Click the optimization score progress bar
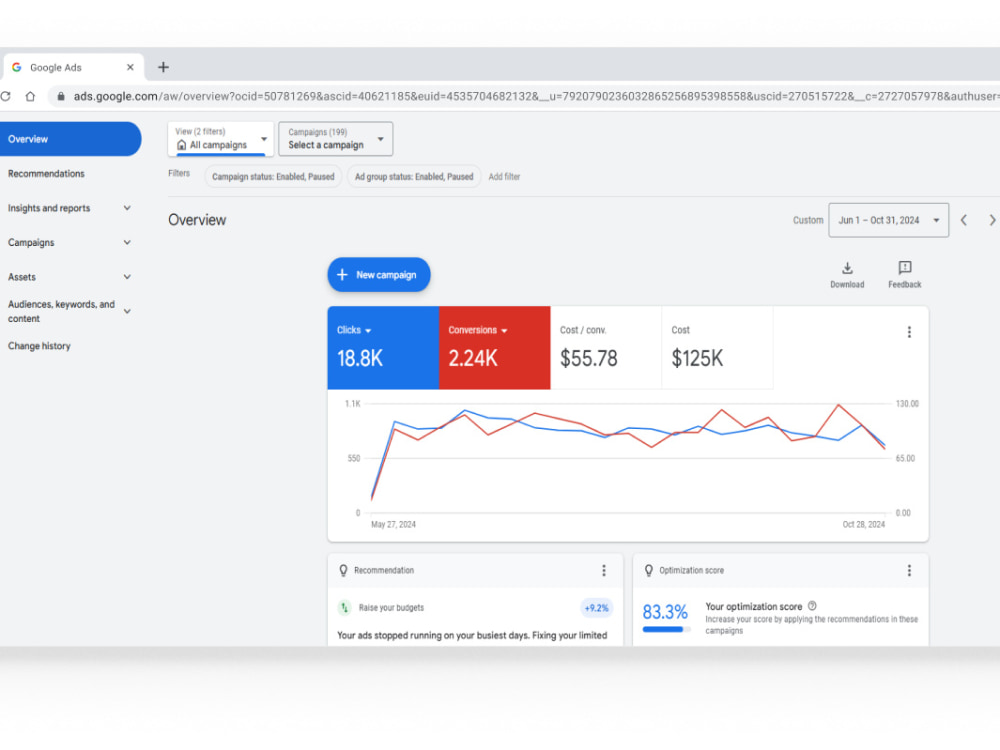Screen dimensions: 1000x750 click(666, 629)
